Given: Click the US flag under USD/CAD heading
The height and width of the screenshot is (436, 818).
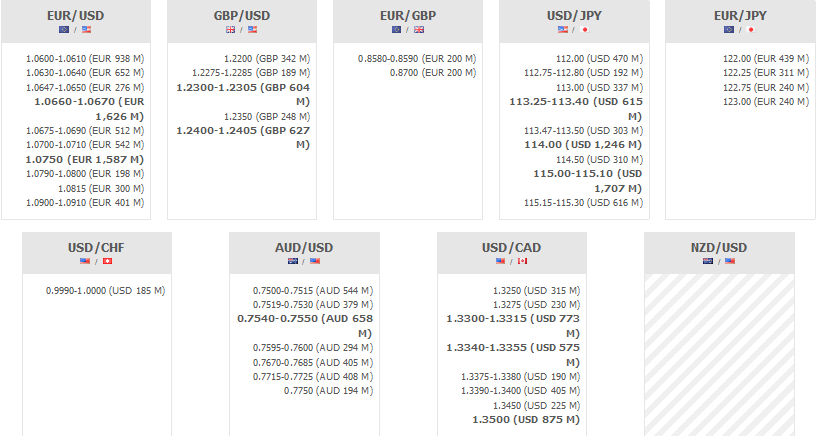Looking at the screenshot, I should point(501,262).
